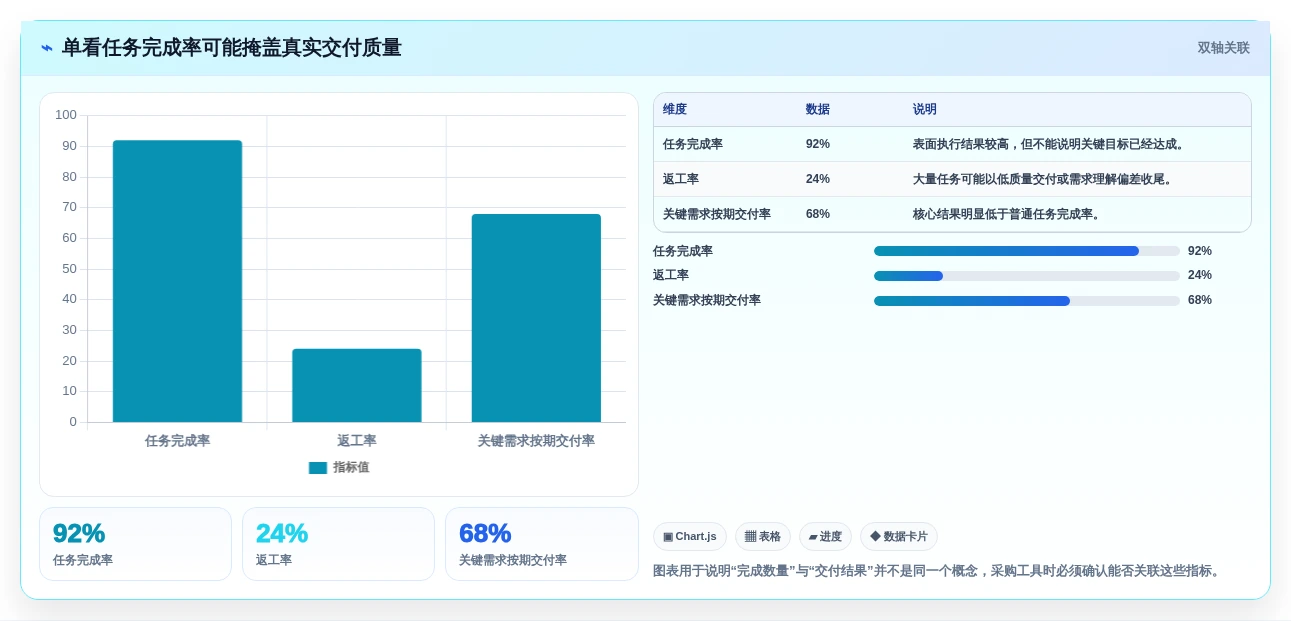
Task: Click the 双轴关联 tag in header
Action: [x=1223, y=48]
